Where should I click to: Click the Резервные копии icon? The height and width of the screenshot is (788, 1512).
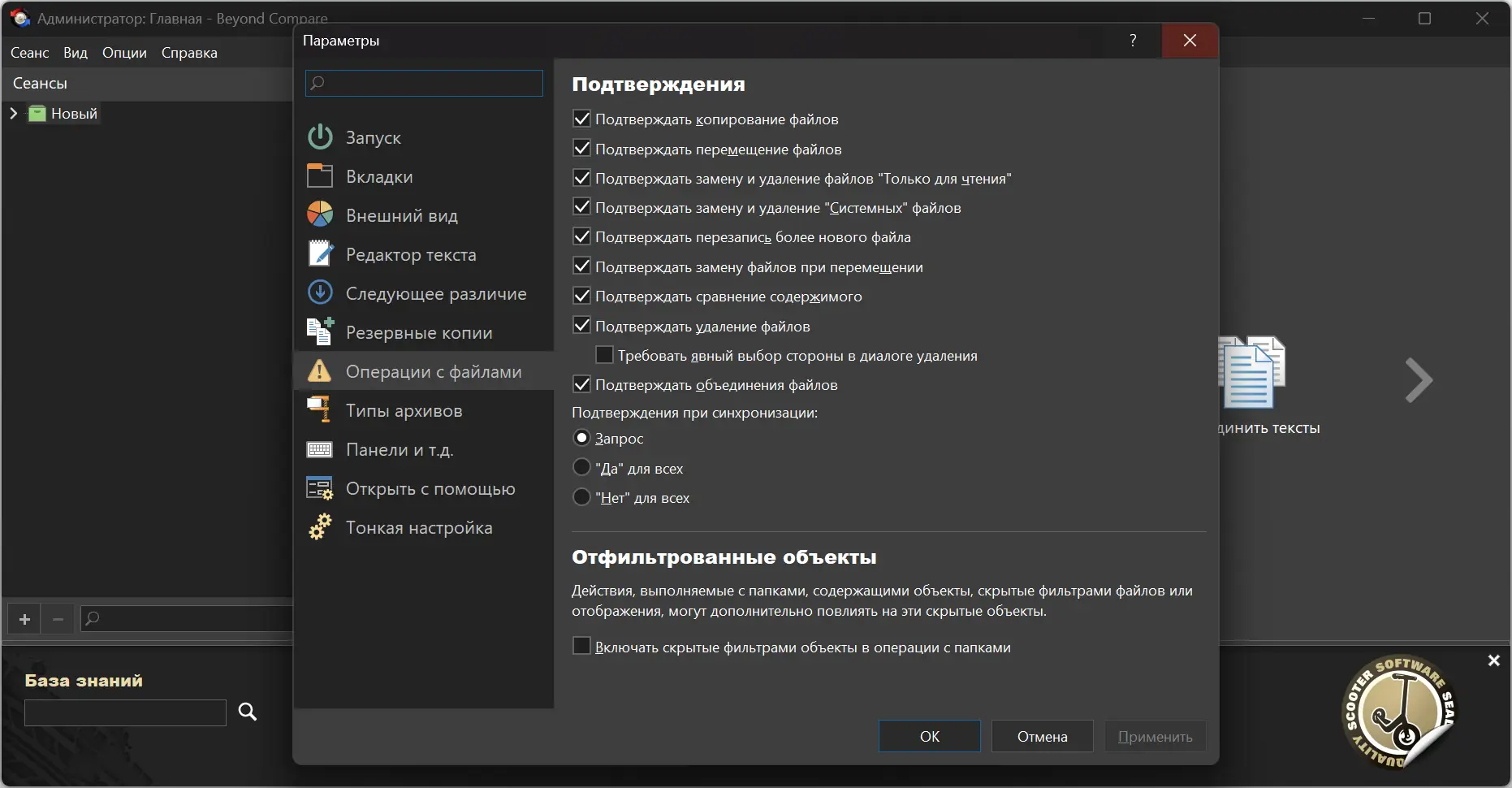pos(320,332)
